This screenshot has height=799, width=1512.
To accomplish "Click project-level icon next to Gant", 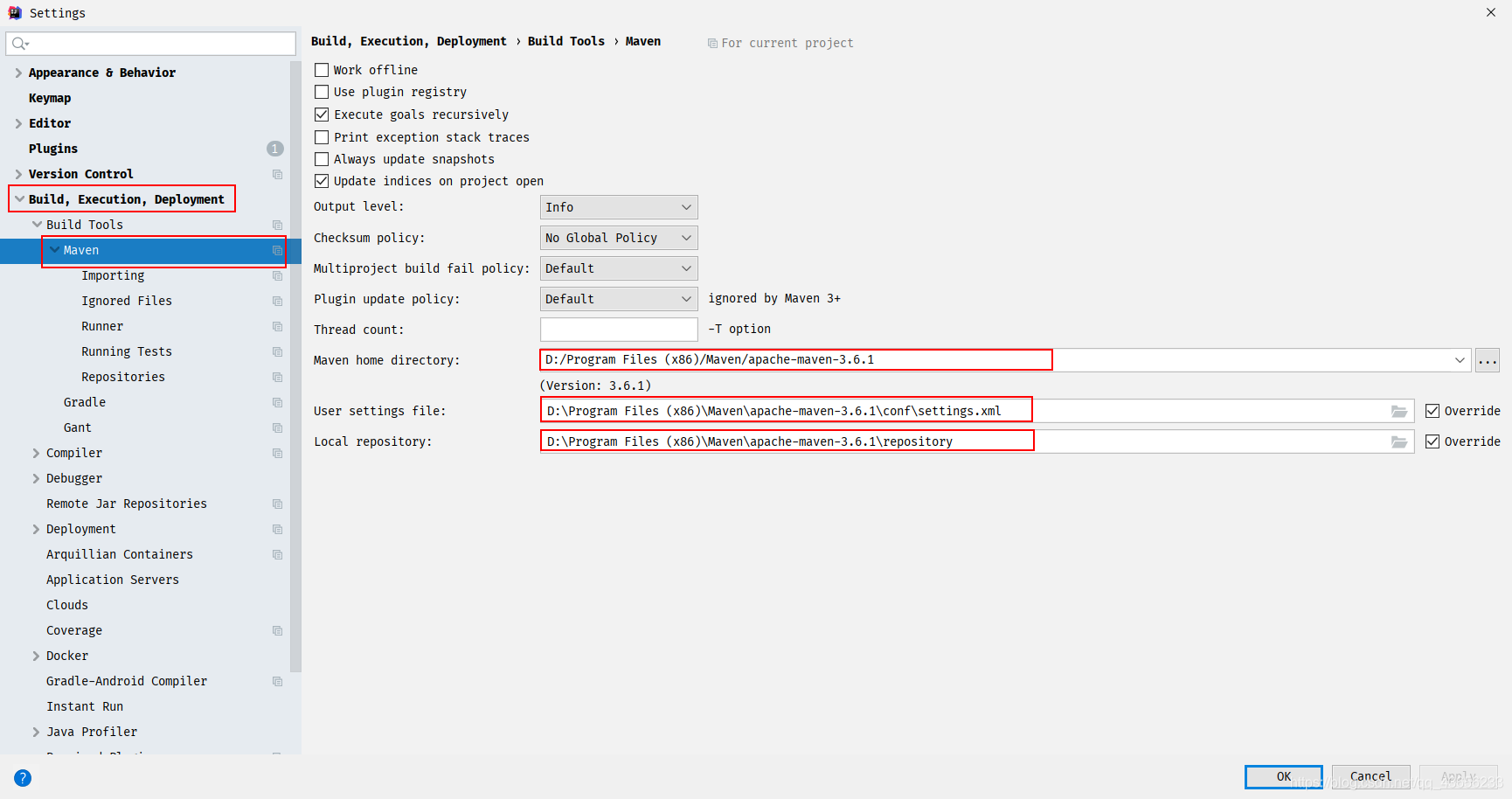I will click(277, 427).
